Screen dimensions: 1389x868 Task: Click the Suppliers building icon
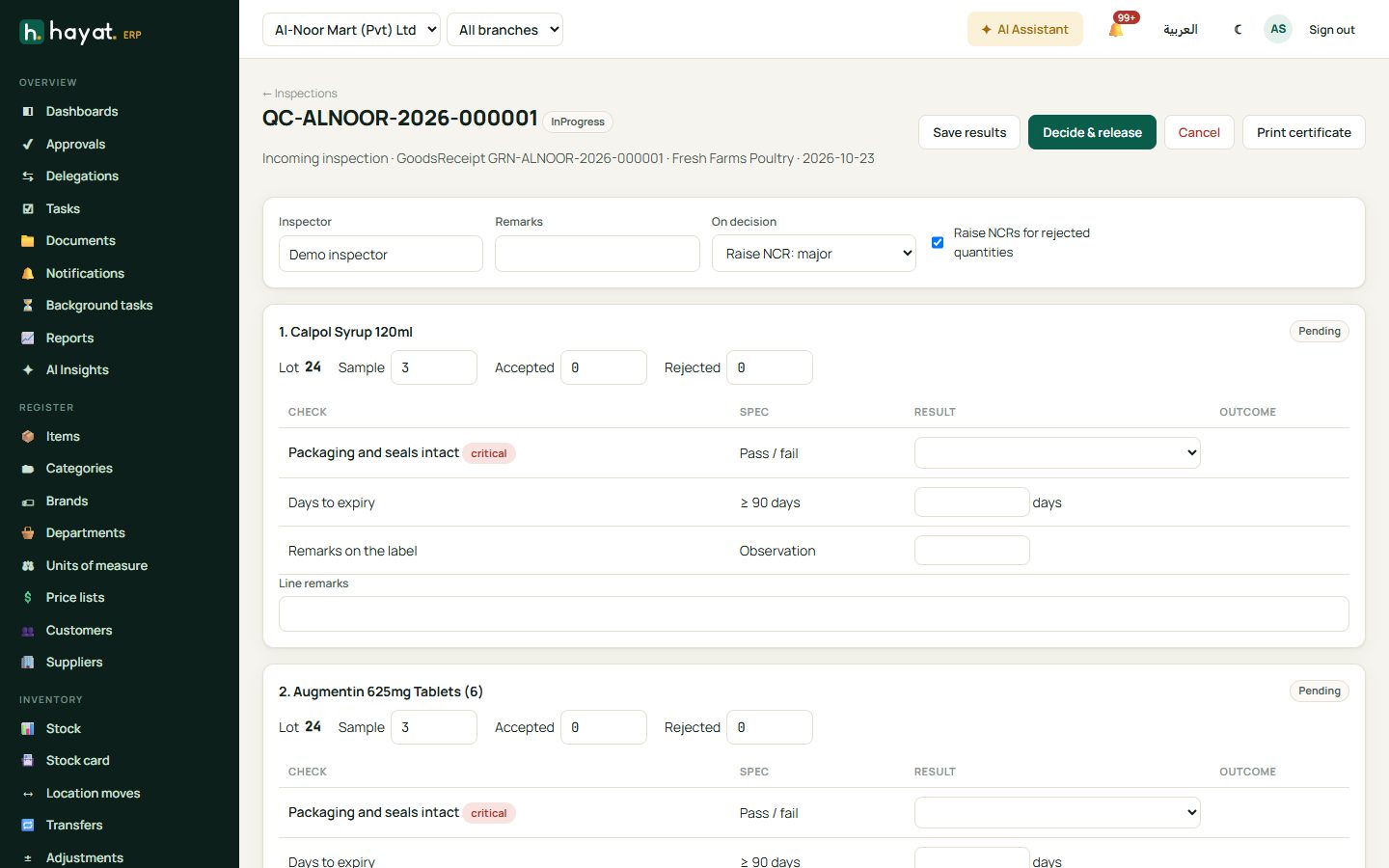tap(28, 663)
